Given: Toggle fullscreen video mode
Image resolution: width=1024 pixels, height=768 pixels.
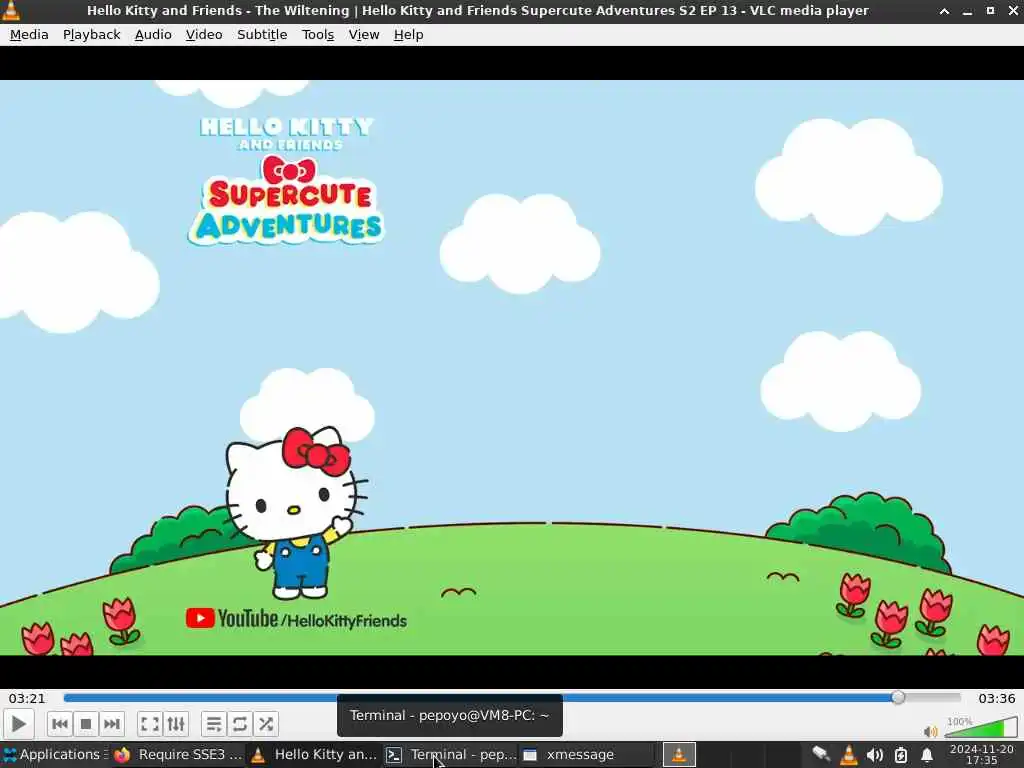Looking at the screenshot, I should point(150,724).
